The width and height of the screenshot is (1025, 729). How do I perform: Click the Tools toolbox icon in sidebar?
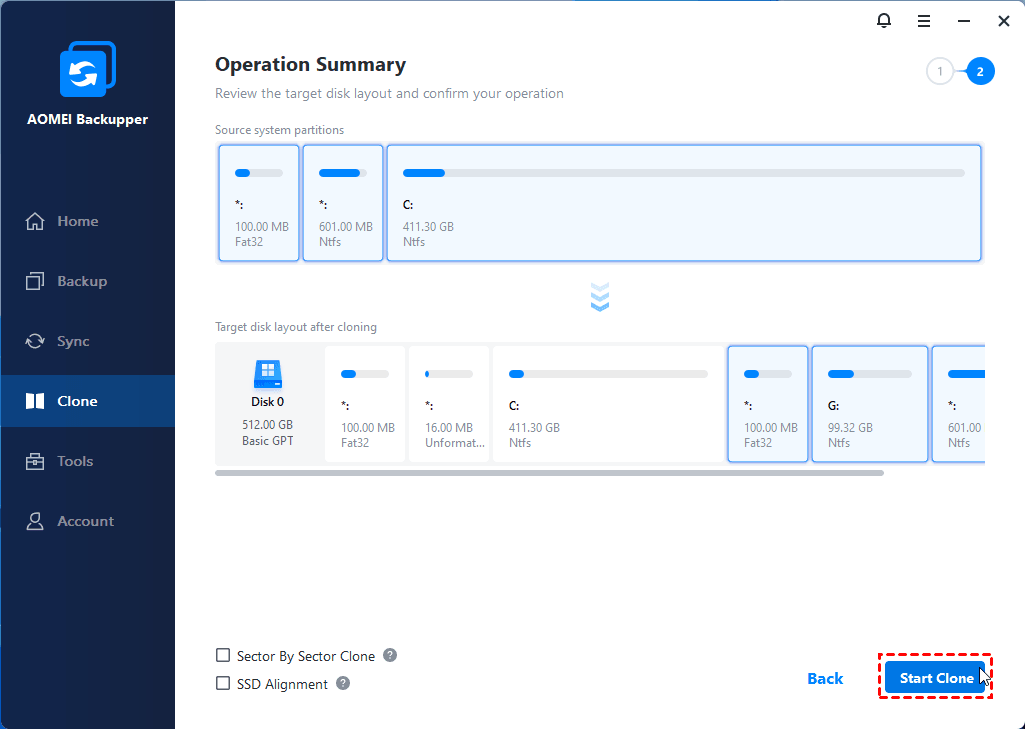[35, 461]
